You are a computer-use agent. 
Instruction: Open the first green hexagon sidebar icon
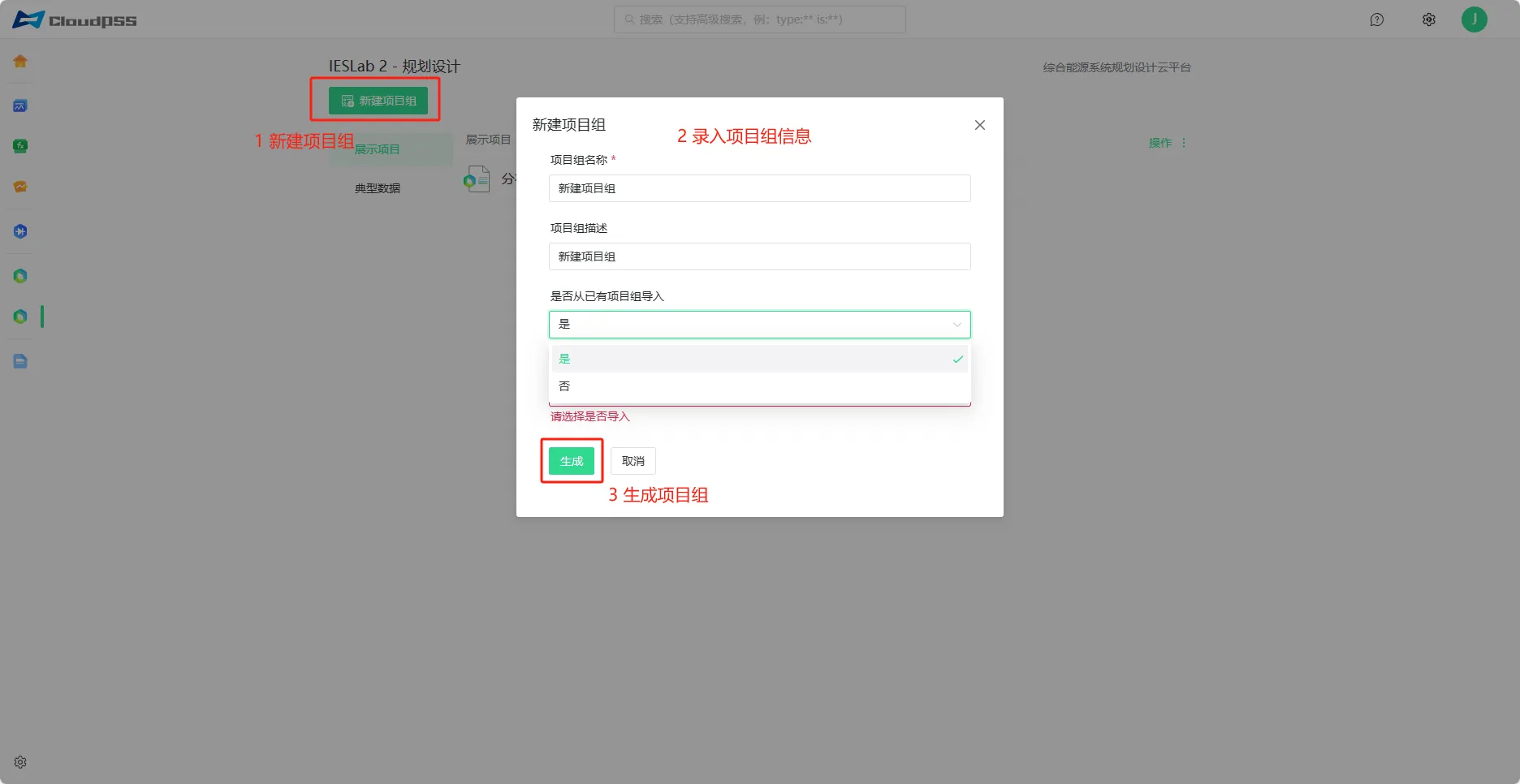click(x=20, y=276)
